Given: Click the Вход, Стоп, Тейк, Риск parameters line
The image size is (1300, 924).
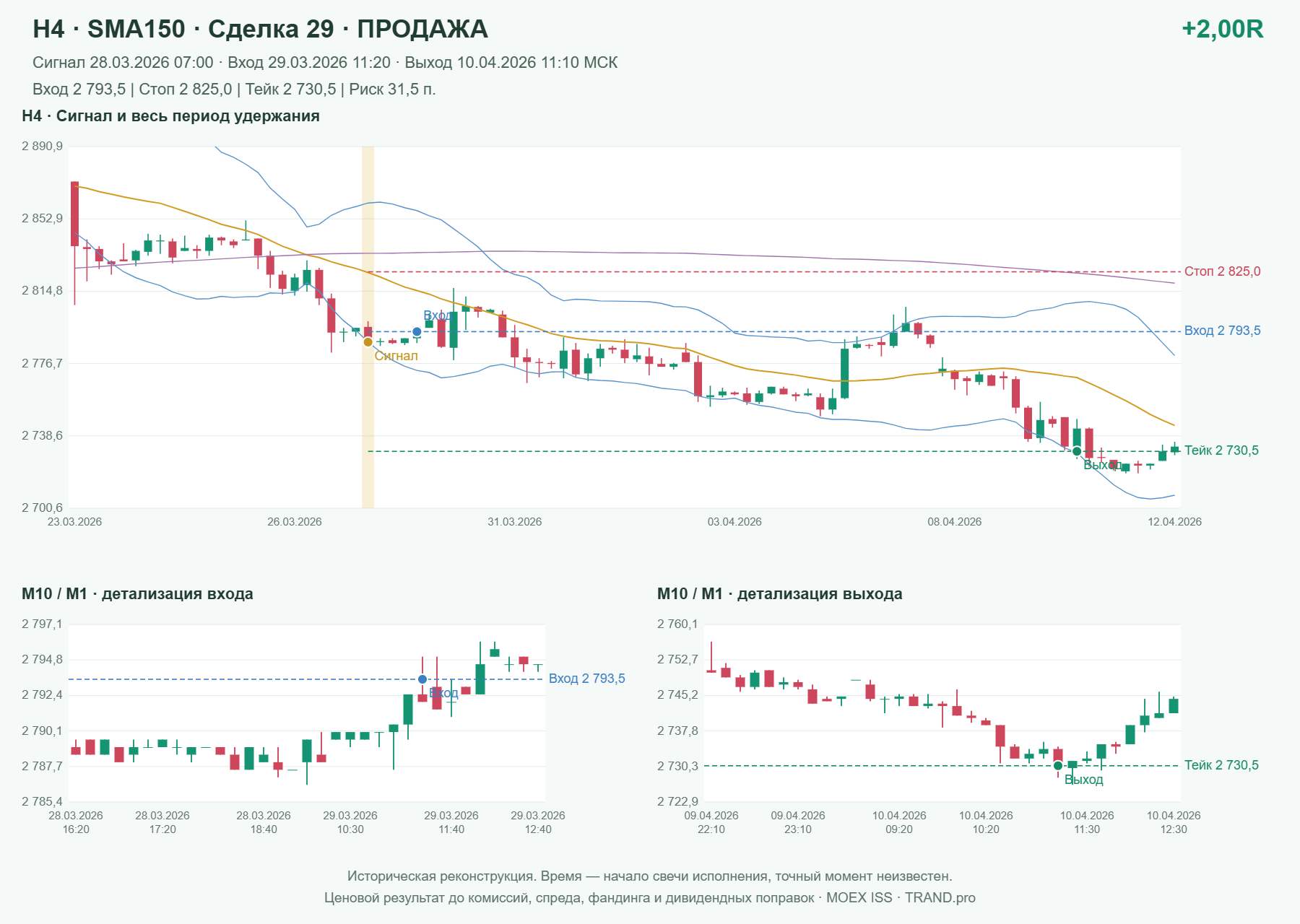Looking at the screenshot, I should tap(234, 90).
